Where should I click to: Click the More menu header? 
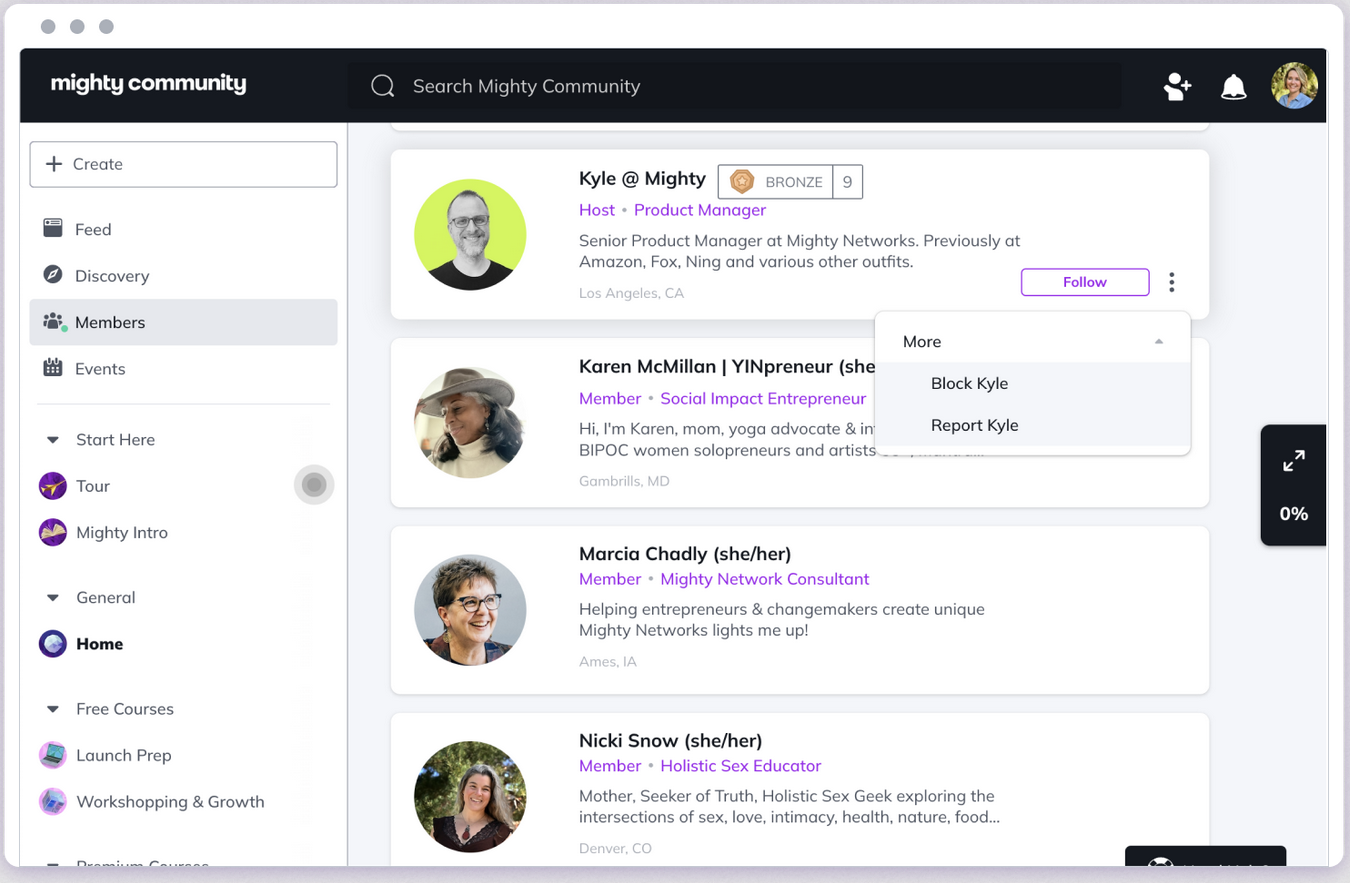point(1033,341)
